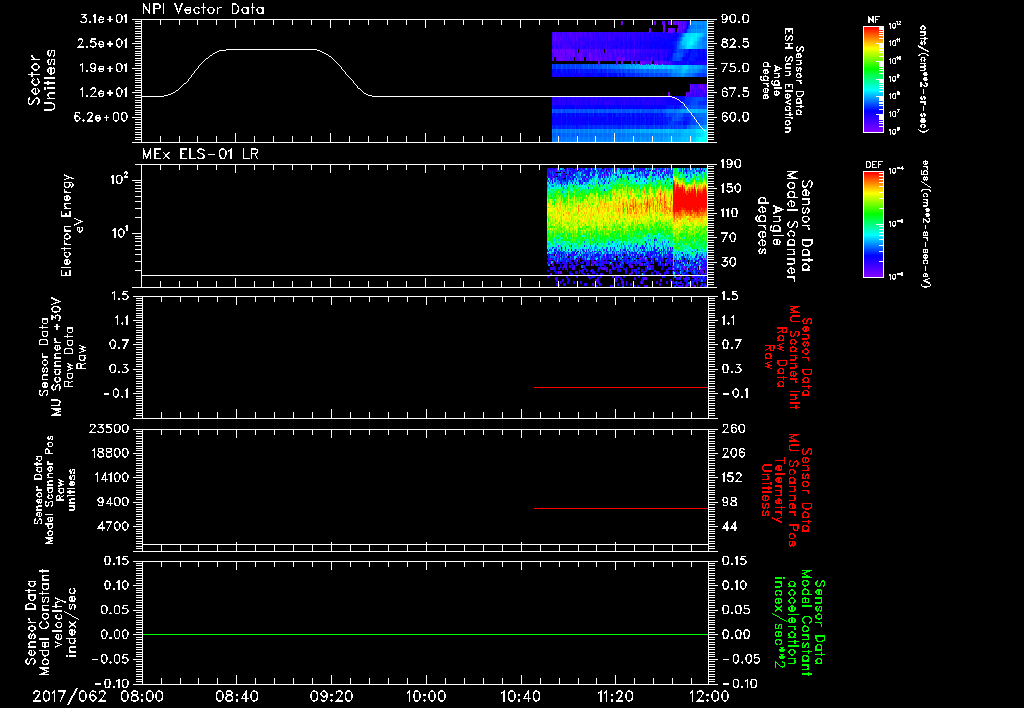Select the green "Model Constant acceleration" axis title

tap(799, 622)
